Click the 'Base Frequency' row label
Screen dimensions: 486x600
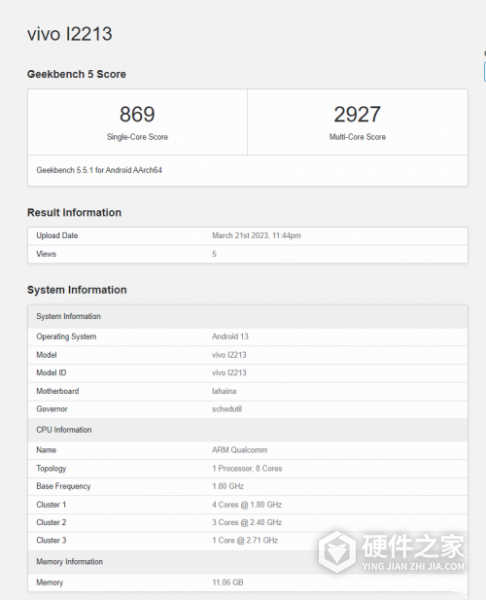64,486
